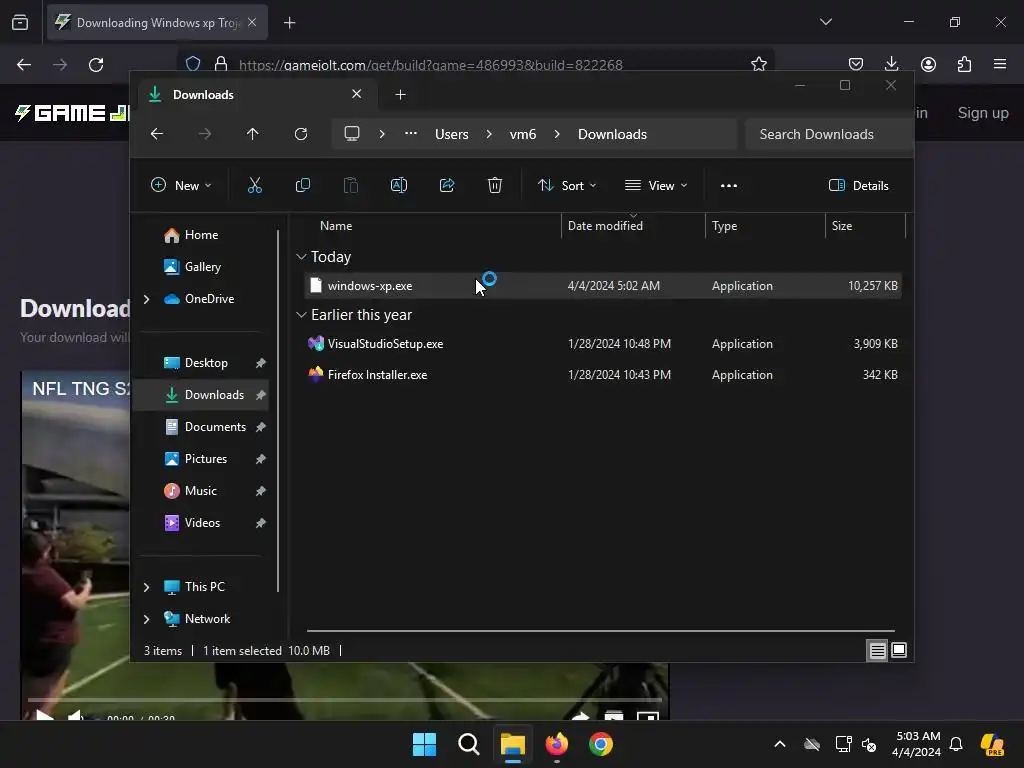Open notifications bell in system tray
The width and height of the screenshot is (1024, 768).
coord(956,744)
